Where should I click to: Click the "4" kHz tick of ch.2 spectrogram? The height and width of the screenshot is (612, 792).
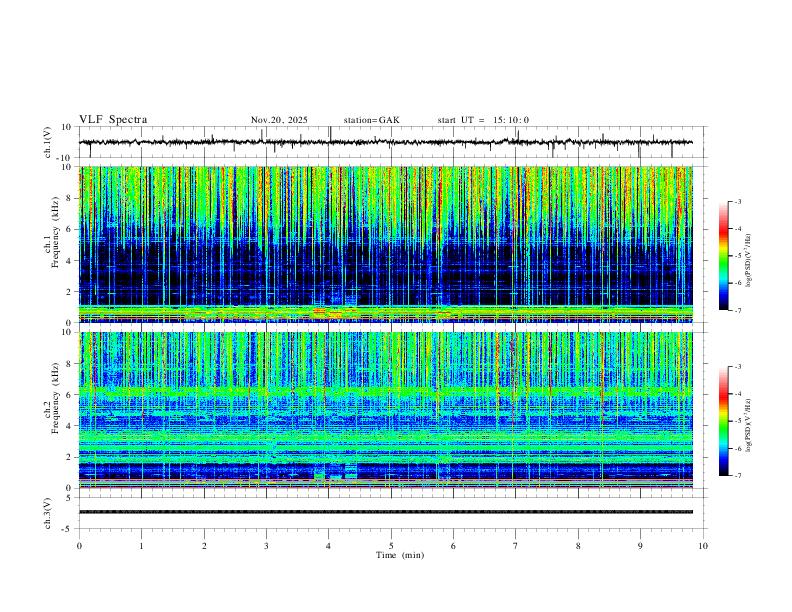(x=70, y=426)
